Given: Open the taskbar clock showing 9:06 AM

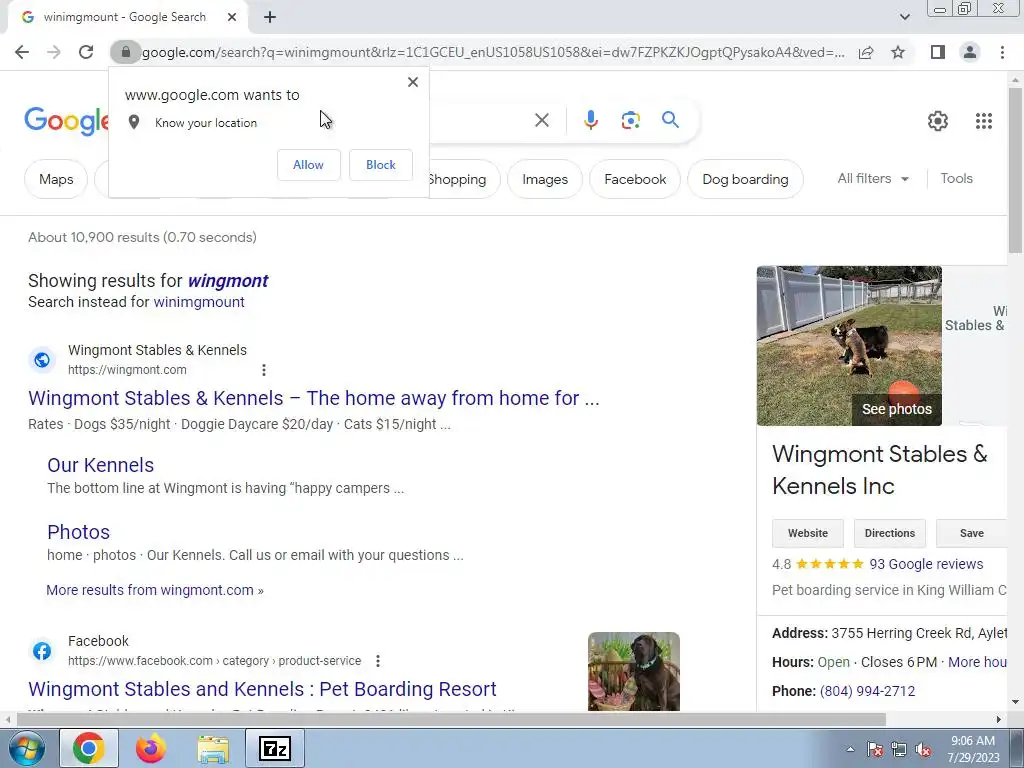Looking at the screenshot, I should pyautogui.click(x=973, y=749).
